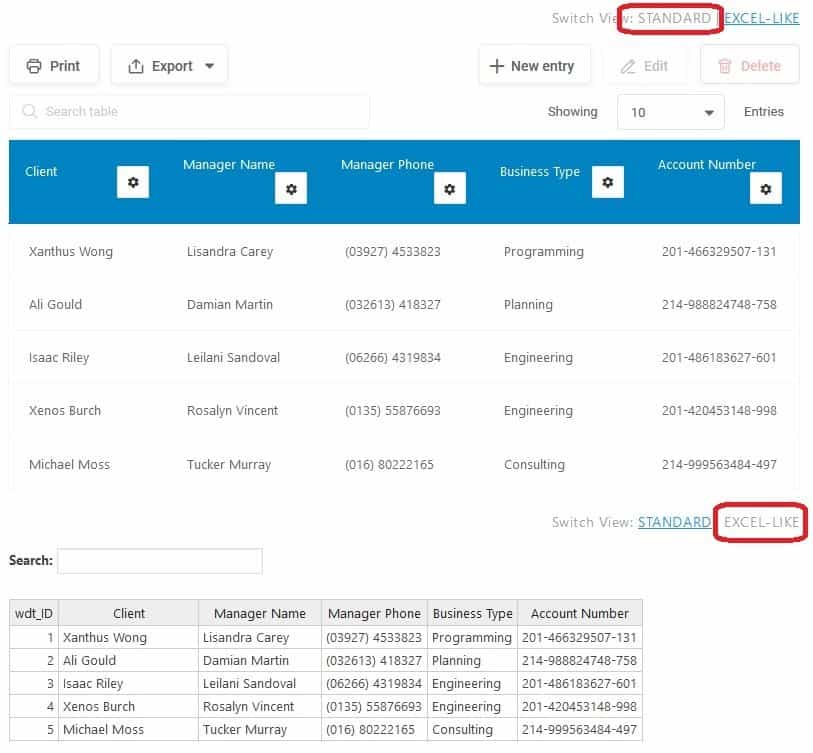Viewport: 813px width, 753px height.
Task: Select (0135) 55876693 cell in Excel-like table
Action: [x=374, y=706]
